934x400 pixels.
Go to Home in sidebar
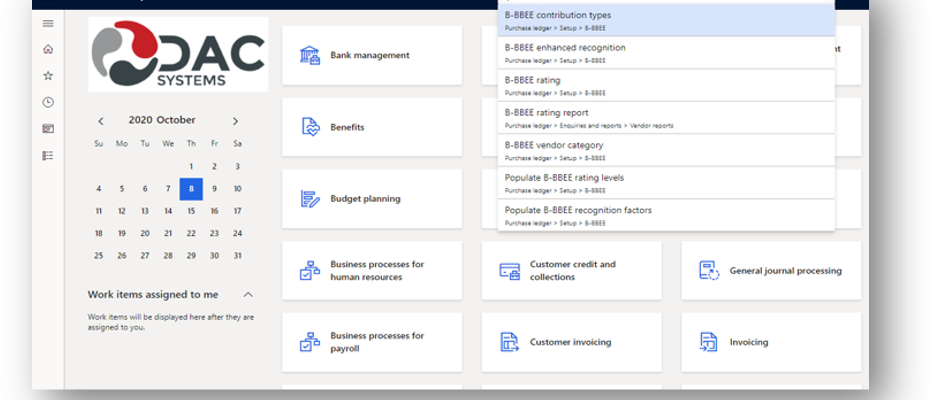tap(48, 49)
